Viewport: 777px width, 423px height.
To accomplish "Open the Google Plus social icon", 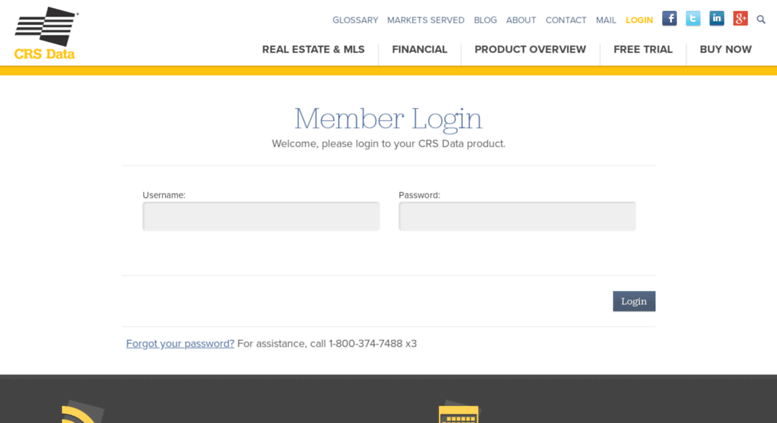I will pyautogui.click(x=740, y=19).
